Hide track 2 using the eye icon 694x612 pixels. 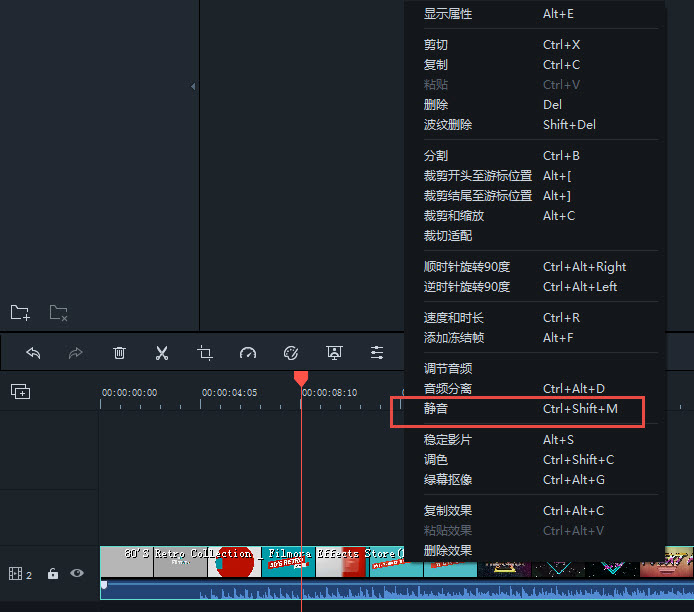coord(77,574)
